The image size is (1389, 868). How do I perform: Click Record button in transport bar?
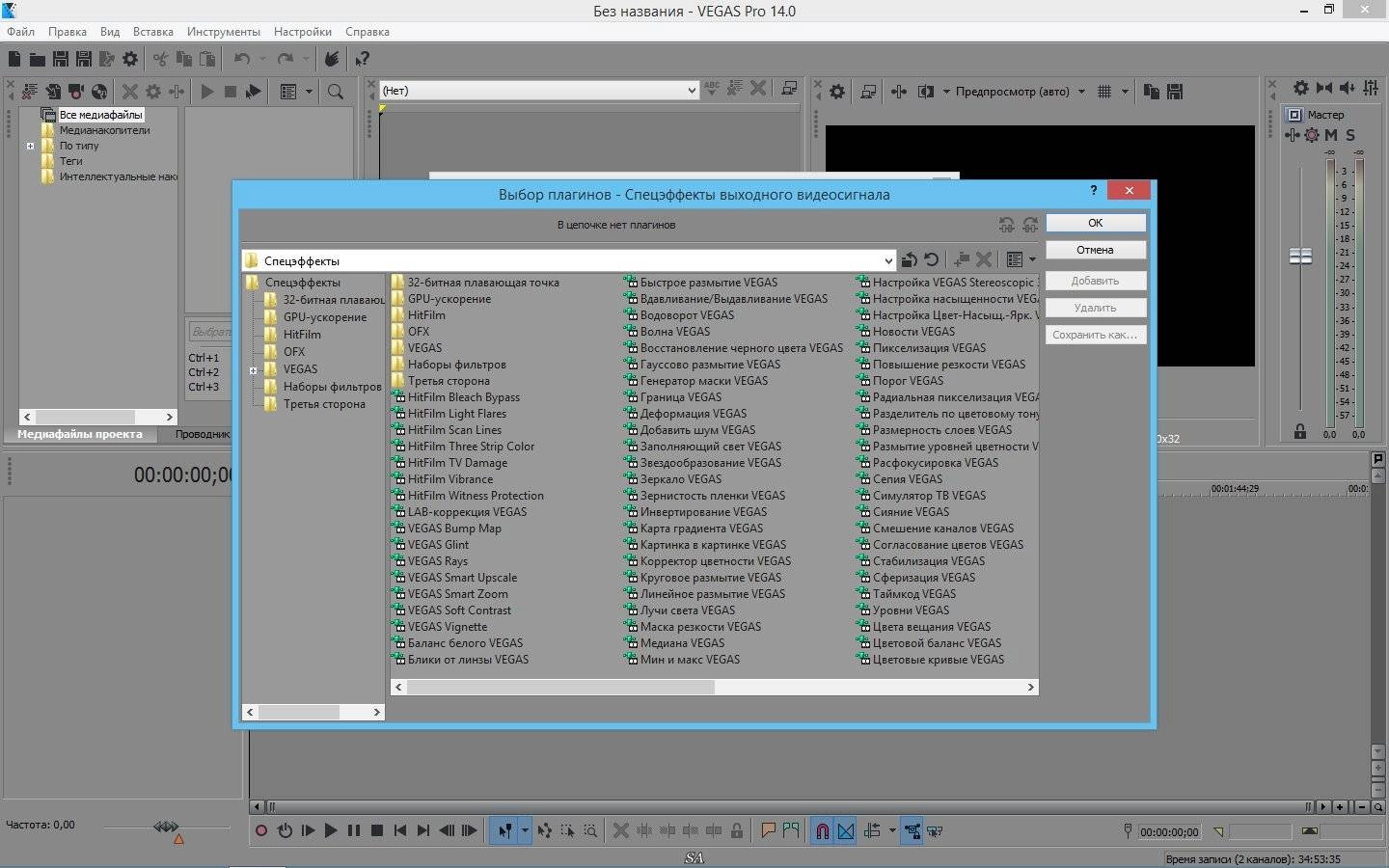(260, 830)
